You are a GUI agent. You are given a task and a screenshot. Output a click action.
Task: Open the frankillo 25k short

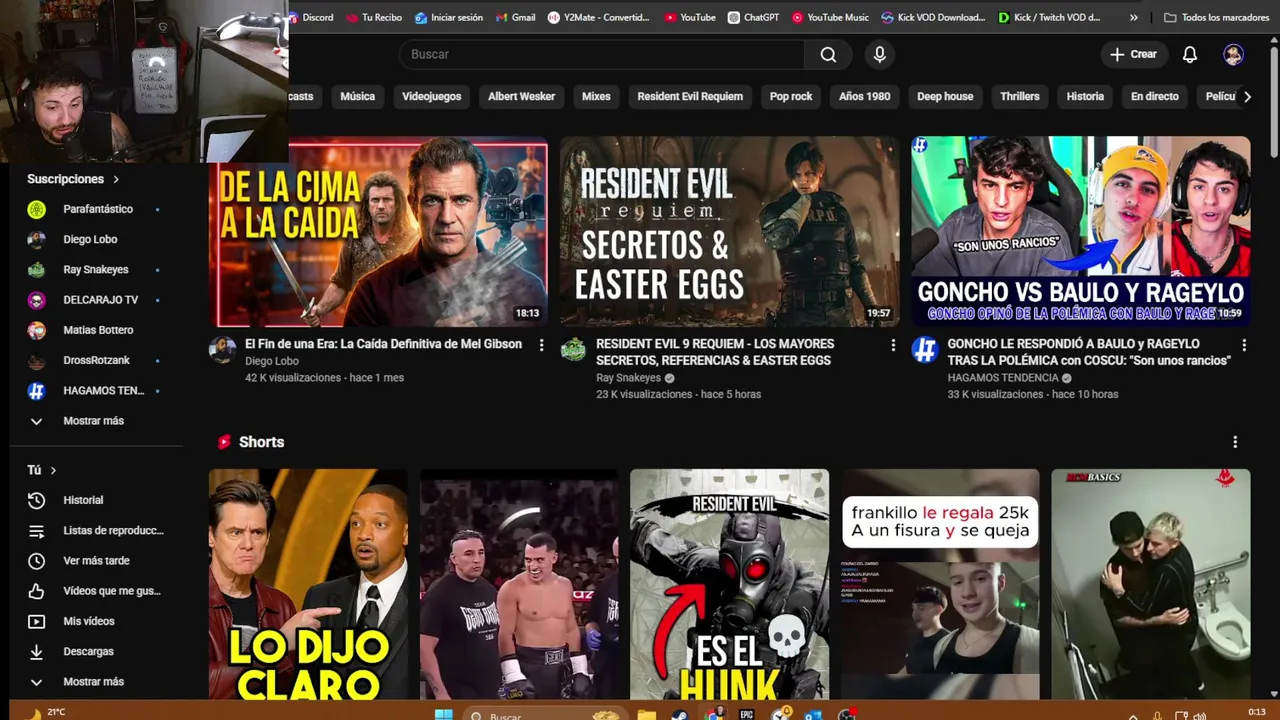(x=940, y=584)
